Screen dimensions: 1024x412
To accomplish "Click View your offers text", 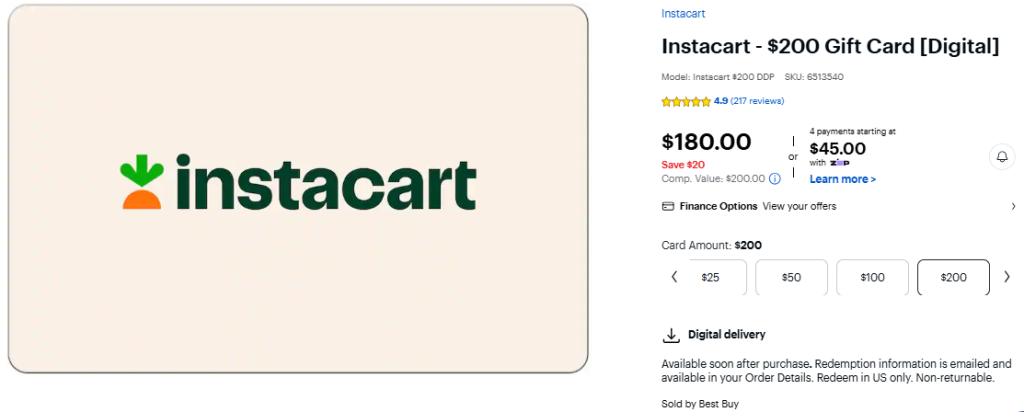I will click(799, 206).
